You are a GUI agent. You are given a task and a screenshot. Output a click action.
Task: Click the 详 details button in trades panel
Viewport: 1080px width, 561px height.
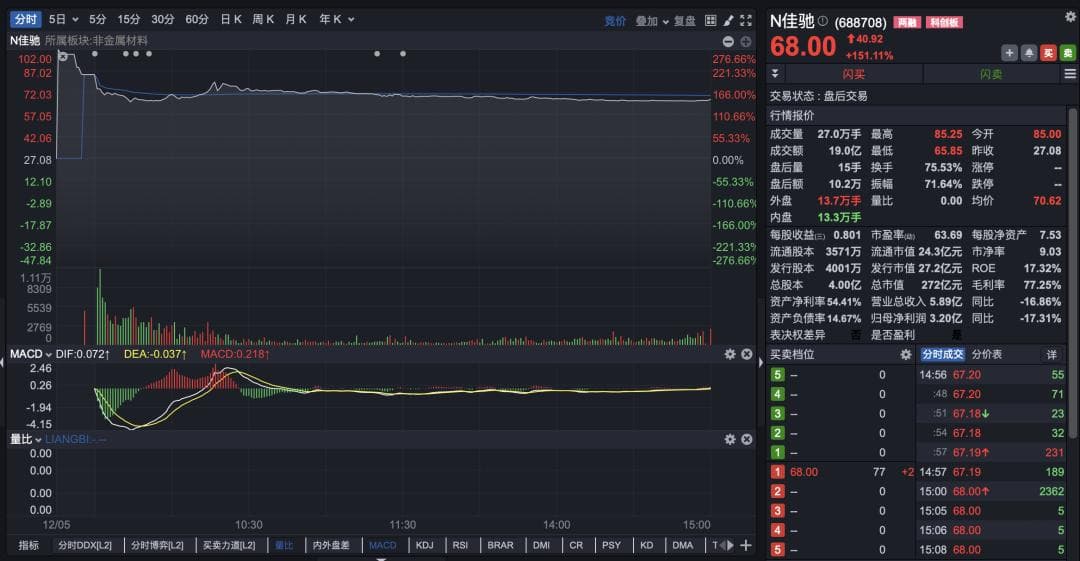point(1051,354)
